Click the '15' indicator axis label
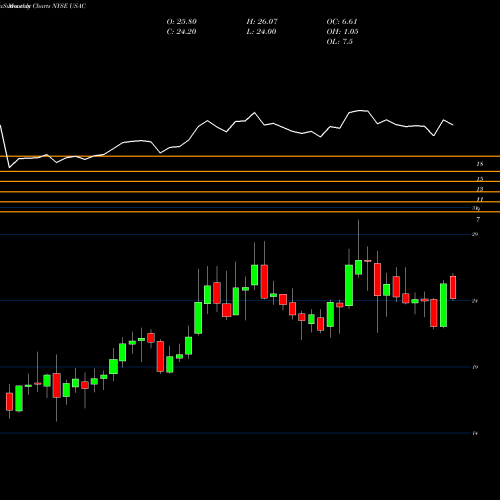The width and height of the screenshot is (500, 500). pos(480,179)
